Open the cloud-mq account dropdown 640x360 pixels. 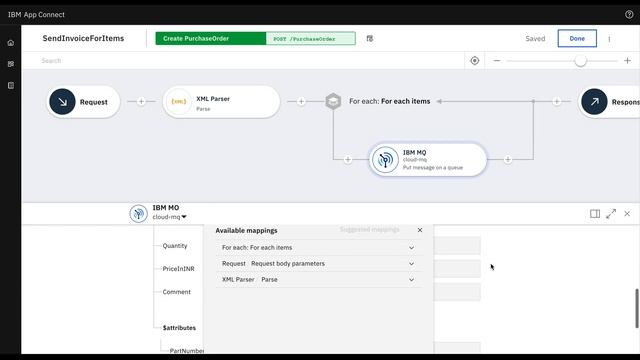click(x=169, y=217)
